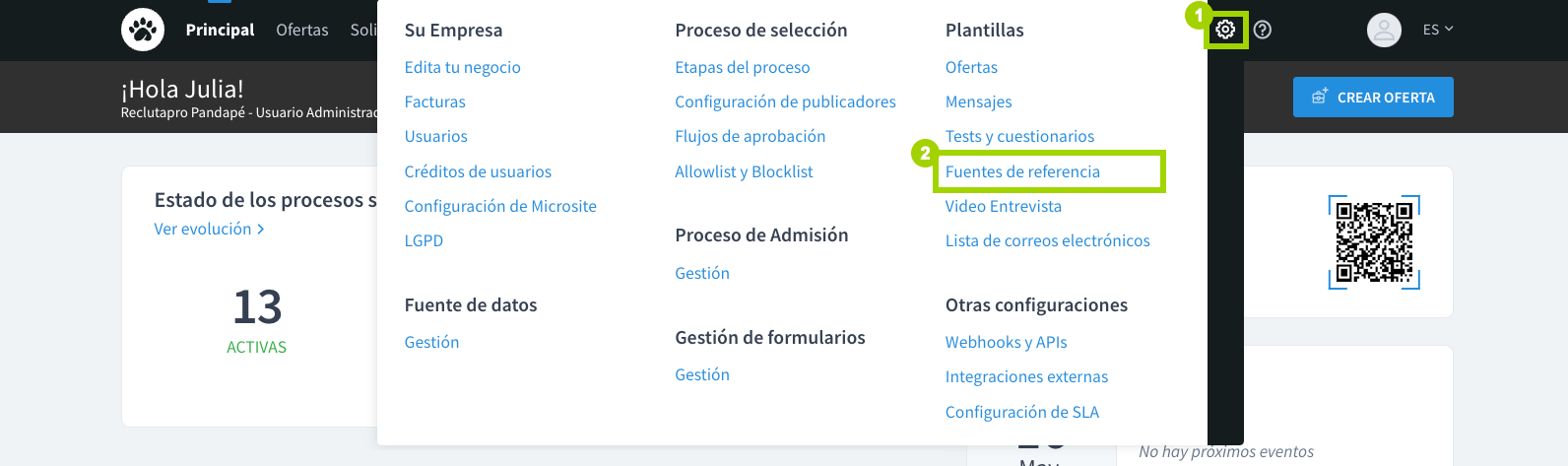Open Tests y cuestionarios templates
Screen dimensions: 1568x466
point(1019,136)
